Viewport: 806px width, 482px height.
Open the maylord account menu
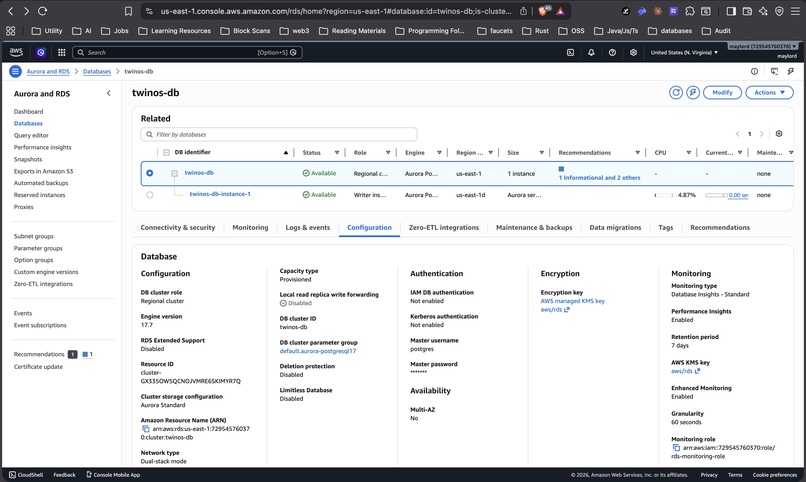point(763,46)
